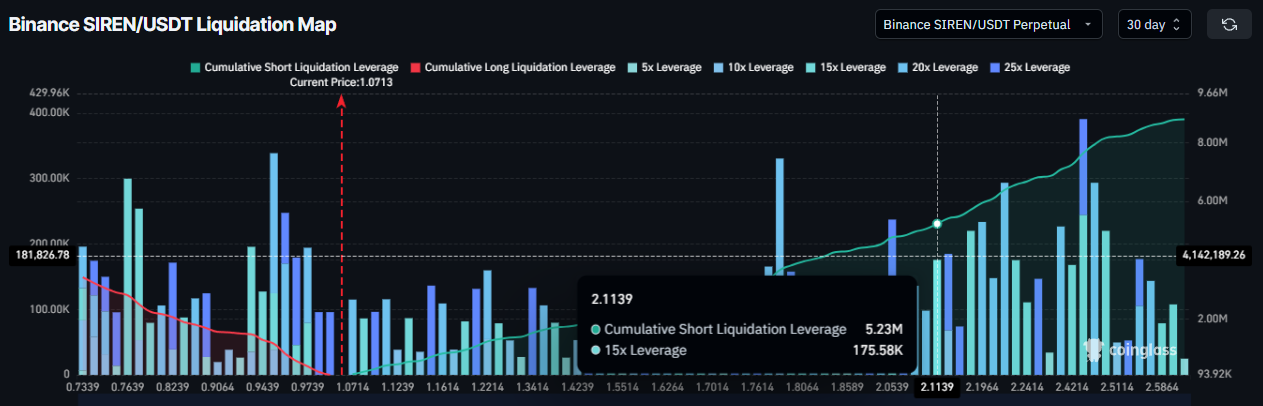Click the 5.23M tooltip value
The height and width of the screenshot is (406, 1263).
(884, 329)
